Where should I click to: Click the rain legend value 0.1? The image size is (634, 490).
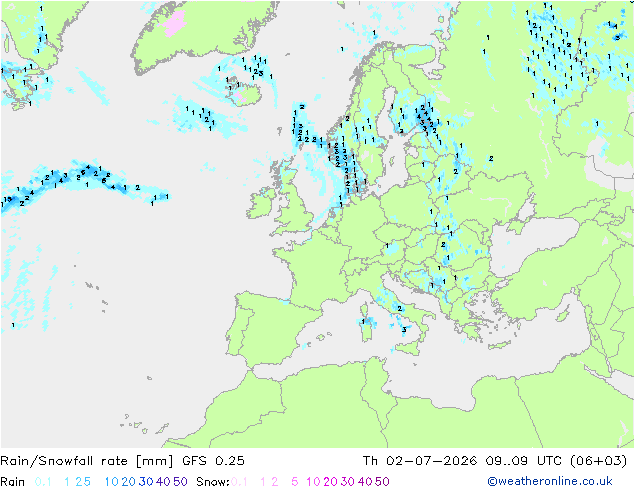(43, 482)
